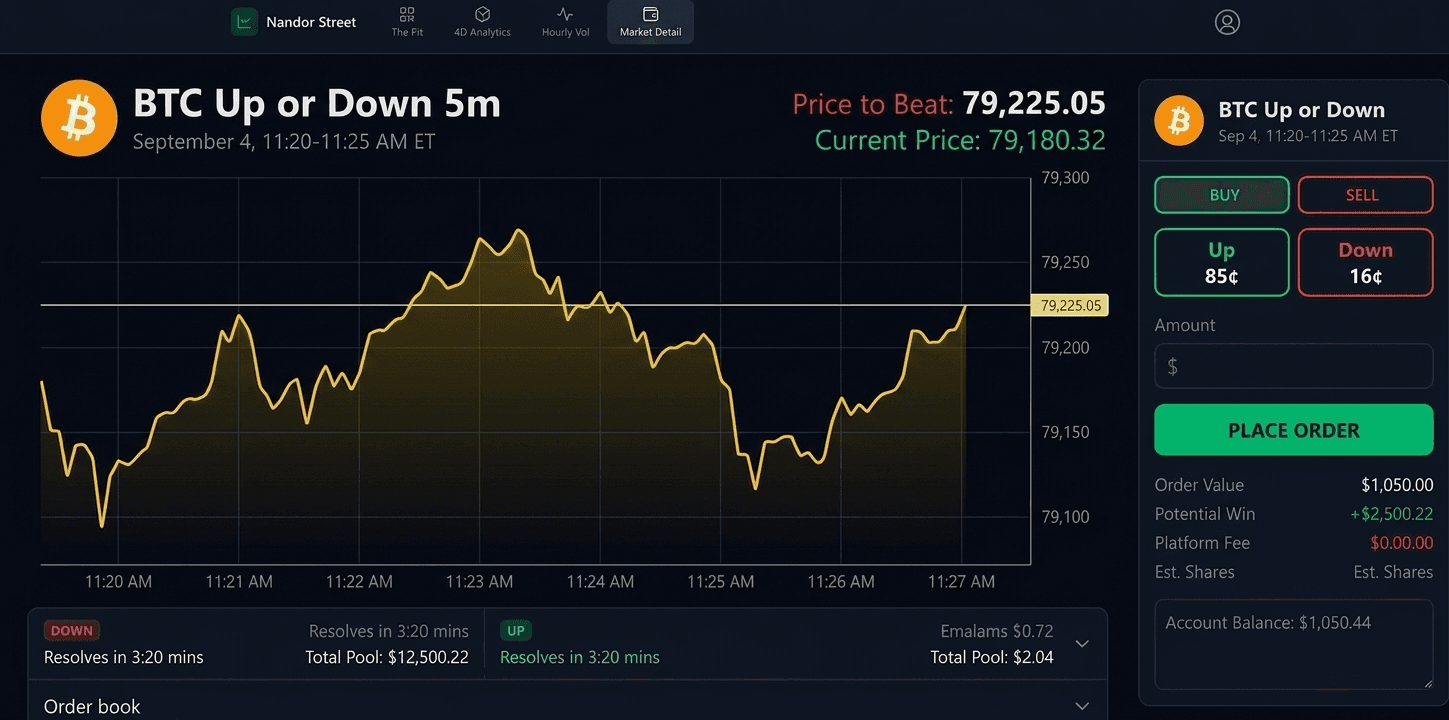Expand the Order book section chevron
The width and height of the screenshot is (1449, 720).
point(1082,706)
